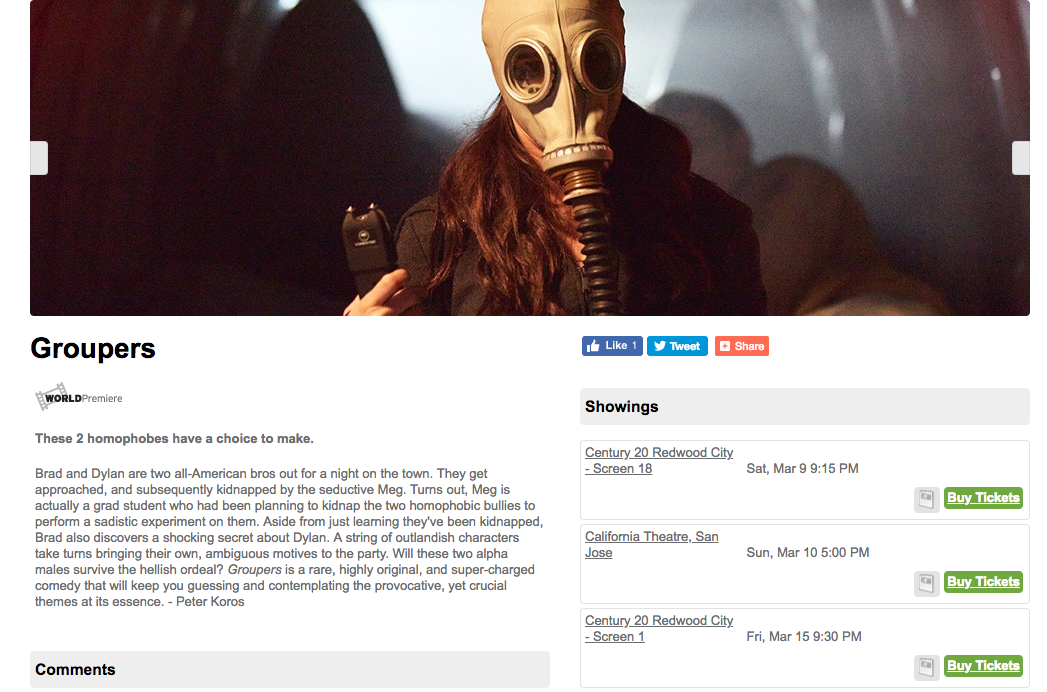
Task: Click the World Premiere film strip icon
Action: (x=52, y=396)
